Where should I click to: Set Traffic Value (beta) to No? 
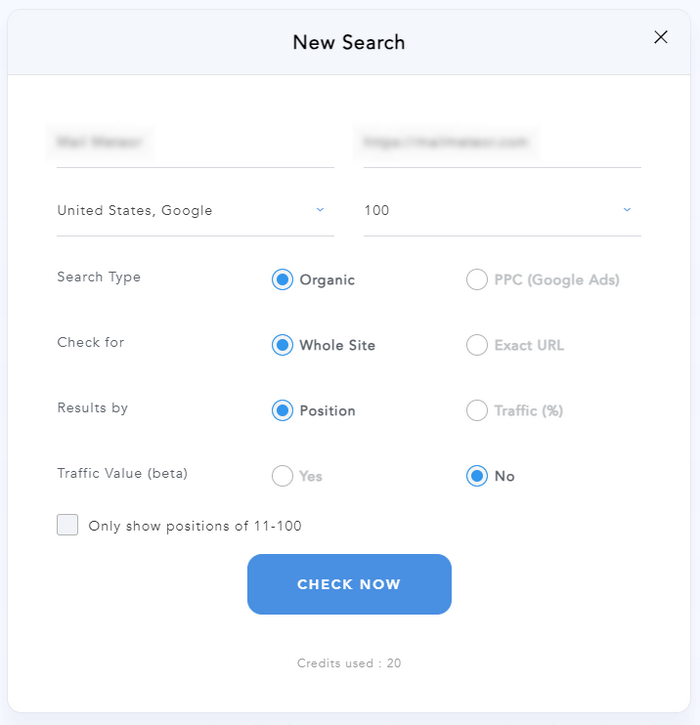tap(477, 476)
